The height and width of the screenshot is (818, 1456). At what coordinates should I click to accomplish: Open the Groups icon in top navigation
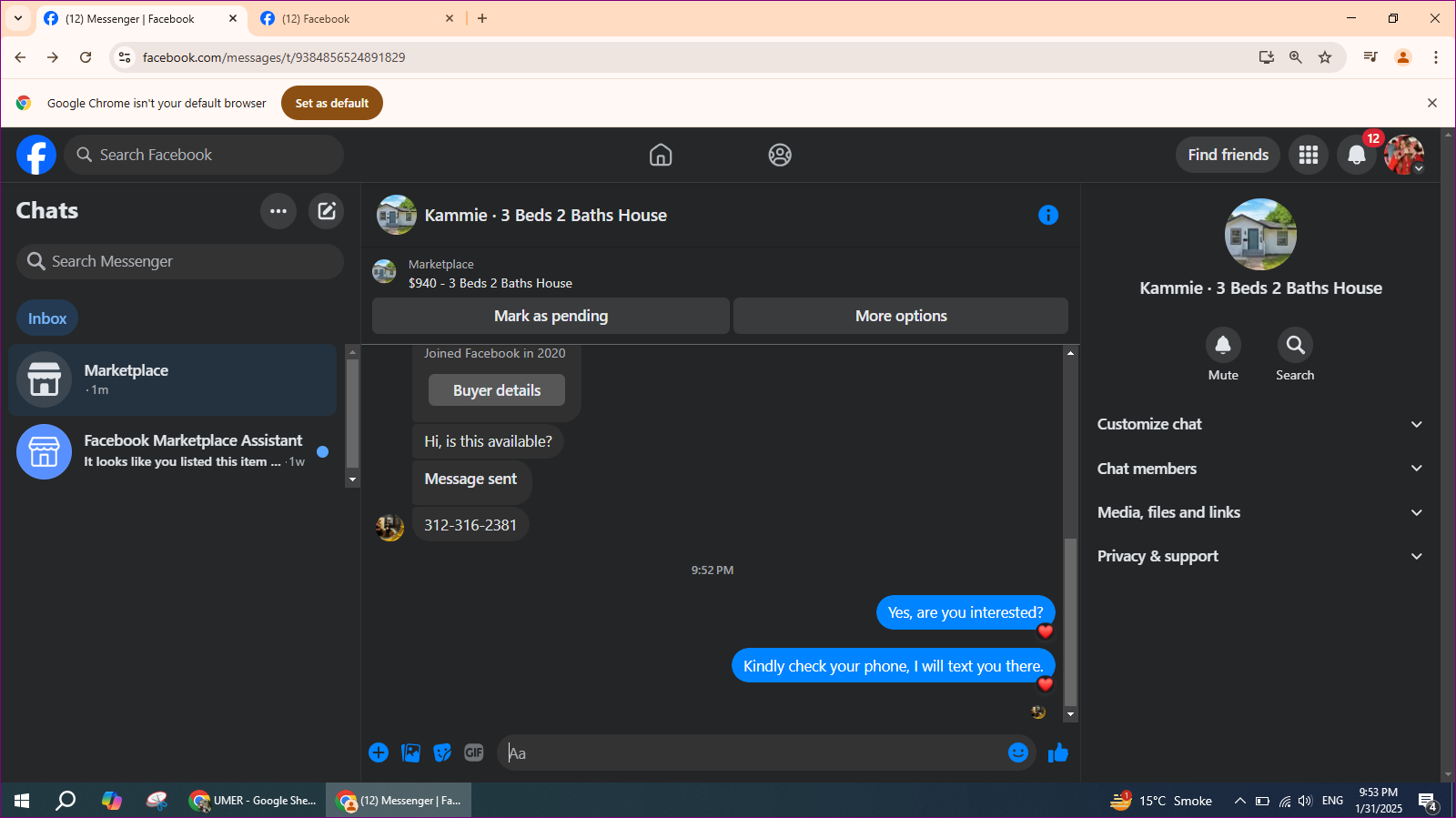click(780, 156)
